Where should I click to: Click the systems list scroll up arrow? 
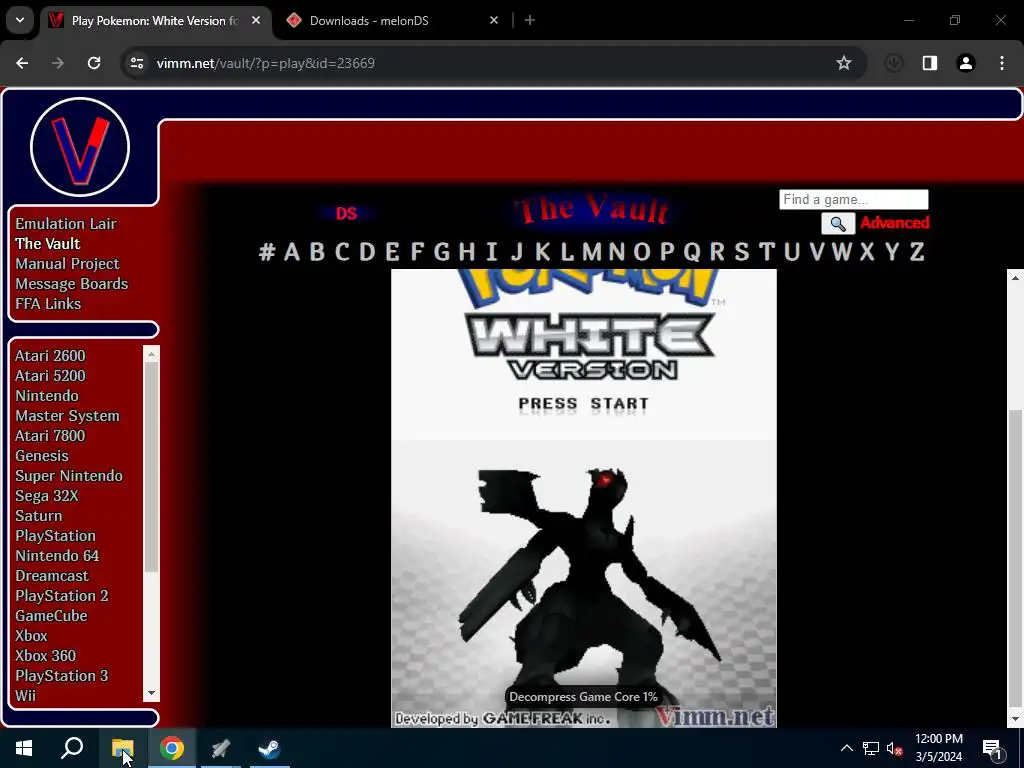tap(152, 354)
